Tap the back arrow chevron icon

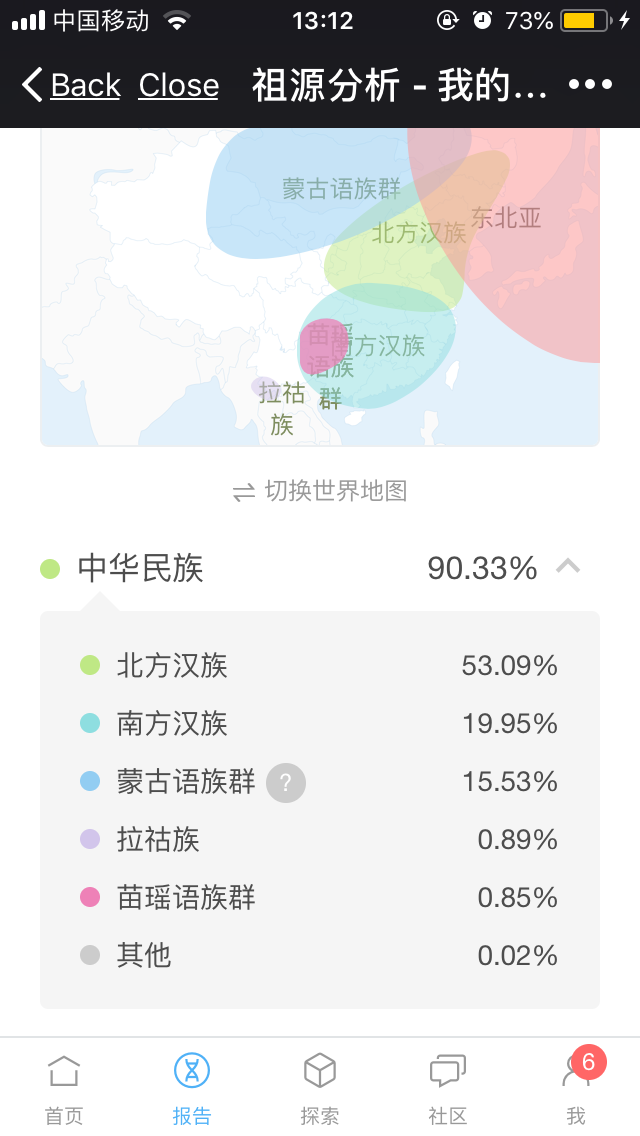click(31, 85)
